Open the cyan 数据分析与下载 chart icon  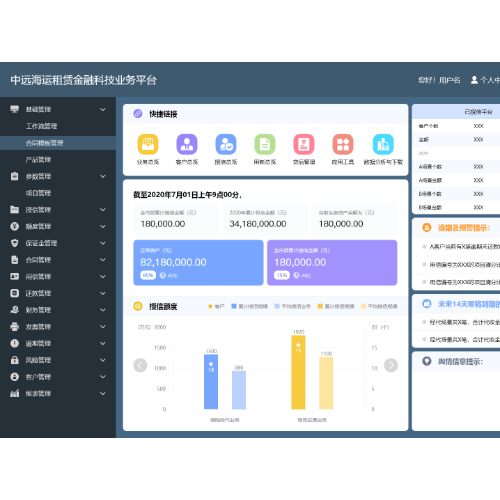383,144
